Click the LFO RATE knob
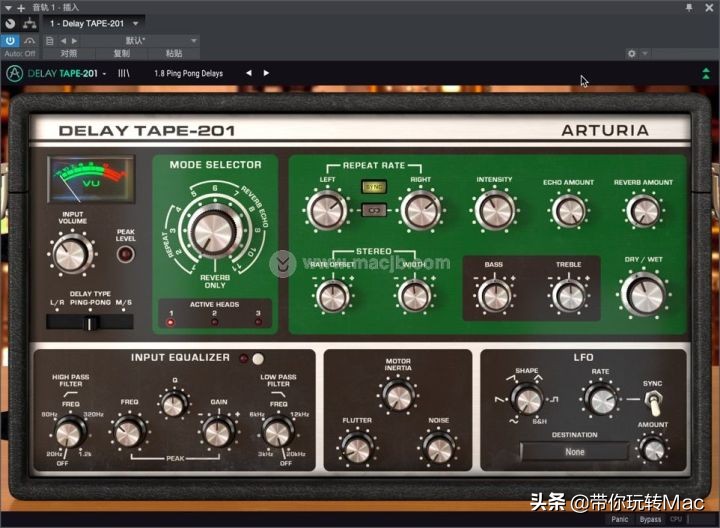Screen dimensions: 720x528 tap(601, 399)
